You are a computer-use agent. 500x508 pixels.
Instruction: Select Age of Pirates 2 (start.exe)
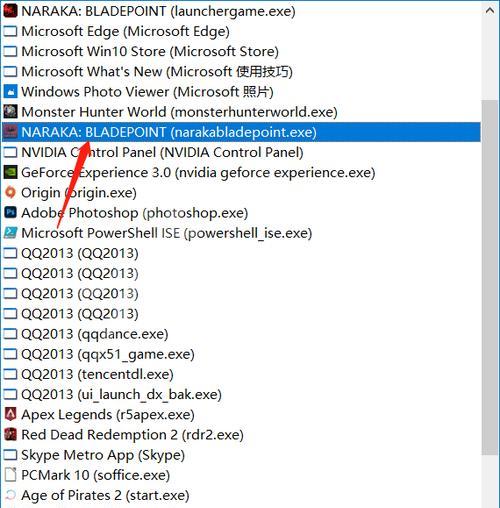point(241,495)
